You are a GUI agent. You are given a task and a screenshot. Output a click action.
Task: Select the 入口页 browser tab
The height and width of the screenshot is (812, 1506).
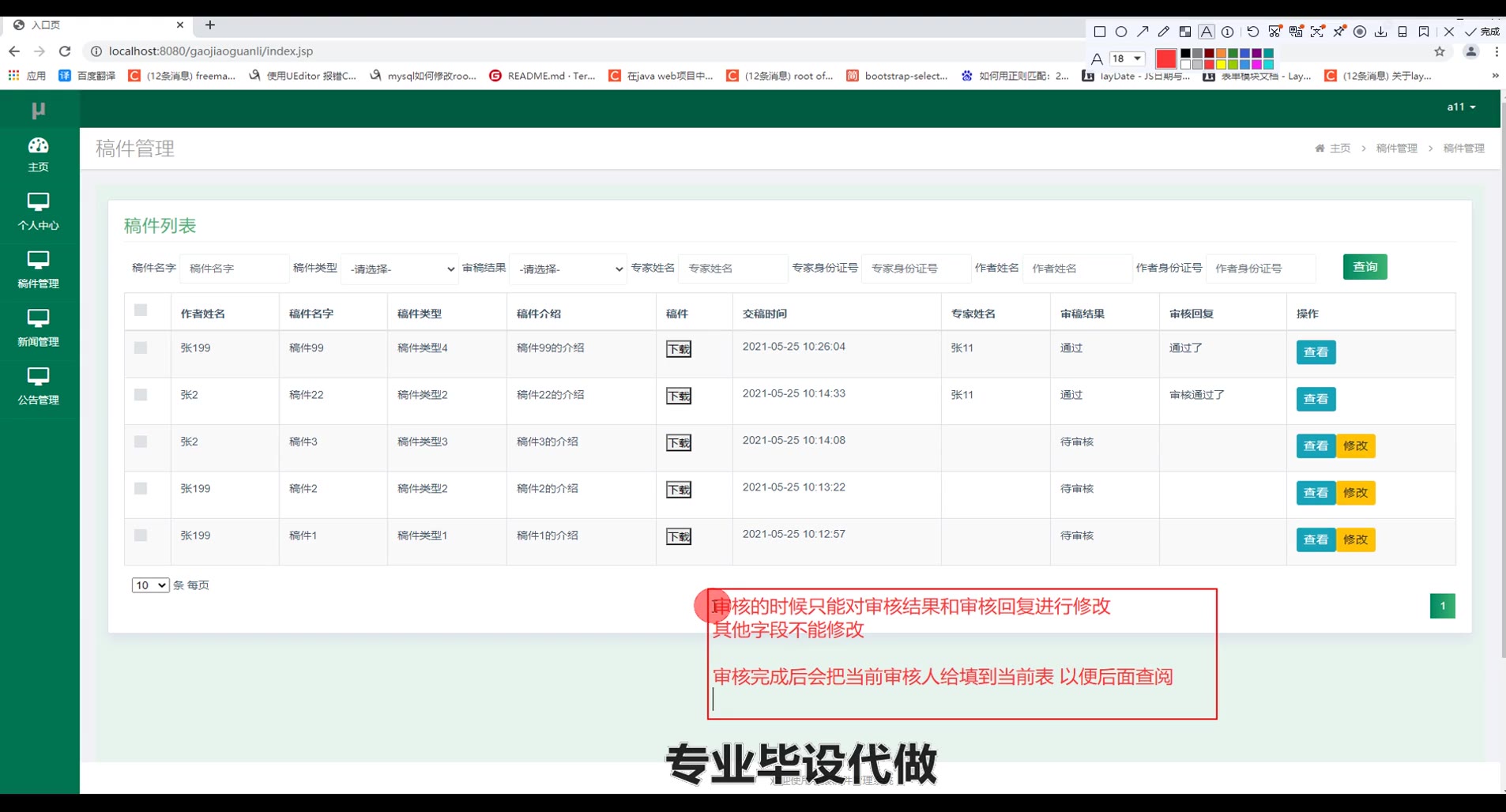[x=96, y=25]
